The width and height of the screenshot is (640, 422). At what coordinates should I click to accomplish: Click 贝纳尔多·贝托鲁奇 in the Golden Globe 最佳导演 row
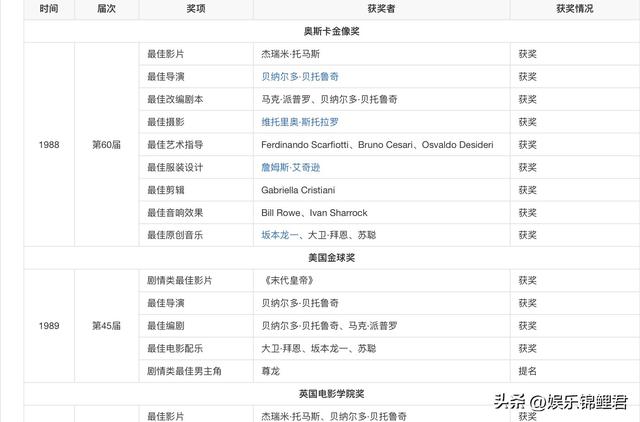pos(300,303)
